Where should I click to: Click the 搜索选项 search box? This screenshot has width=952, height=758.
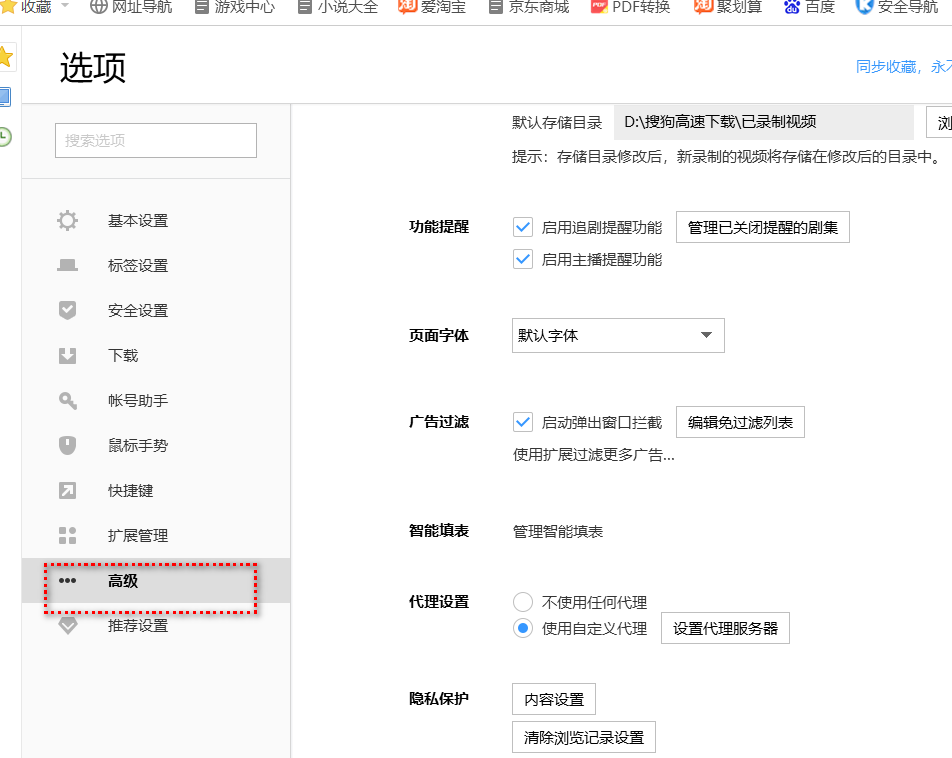point(156,140)
